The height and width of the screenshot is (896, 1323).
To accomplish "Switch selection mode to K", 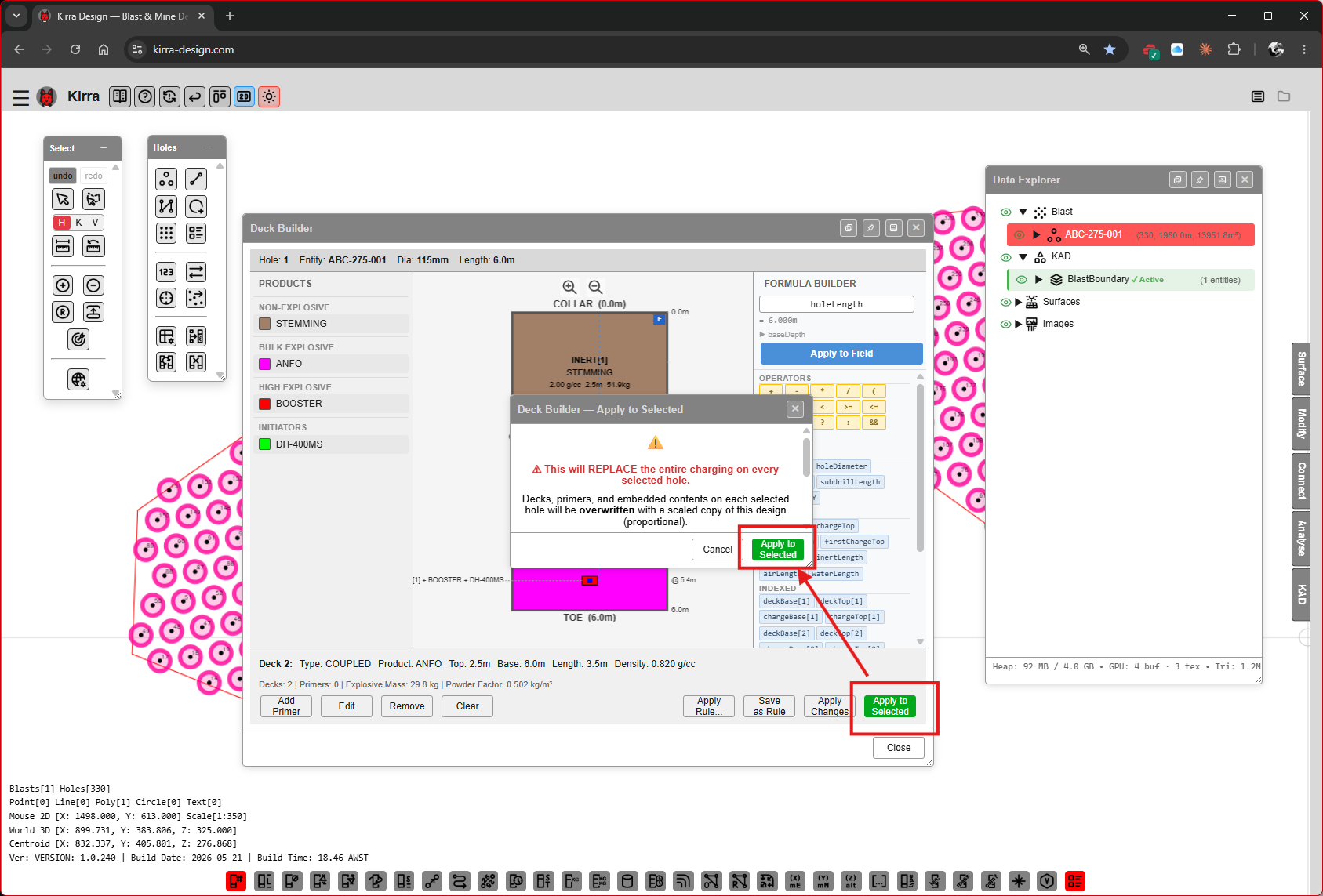I will (78, 223).
